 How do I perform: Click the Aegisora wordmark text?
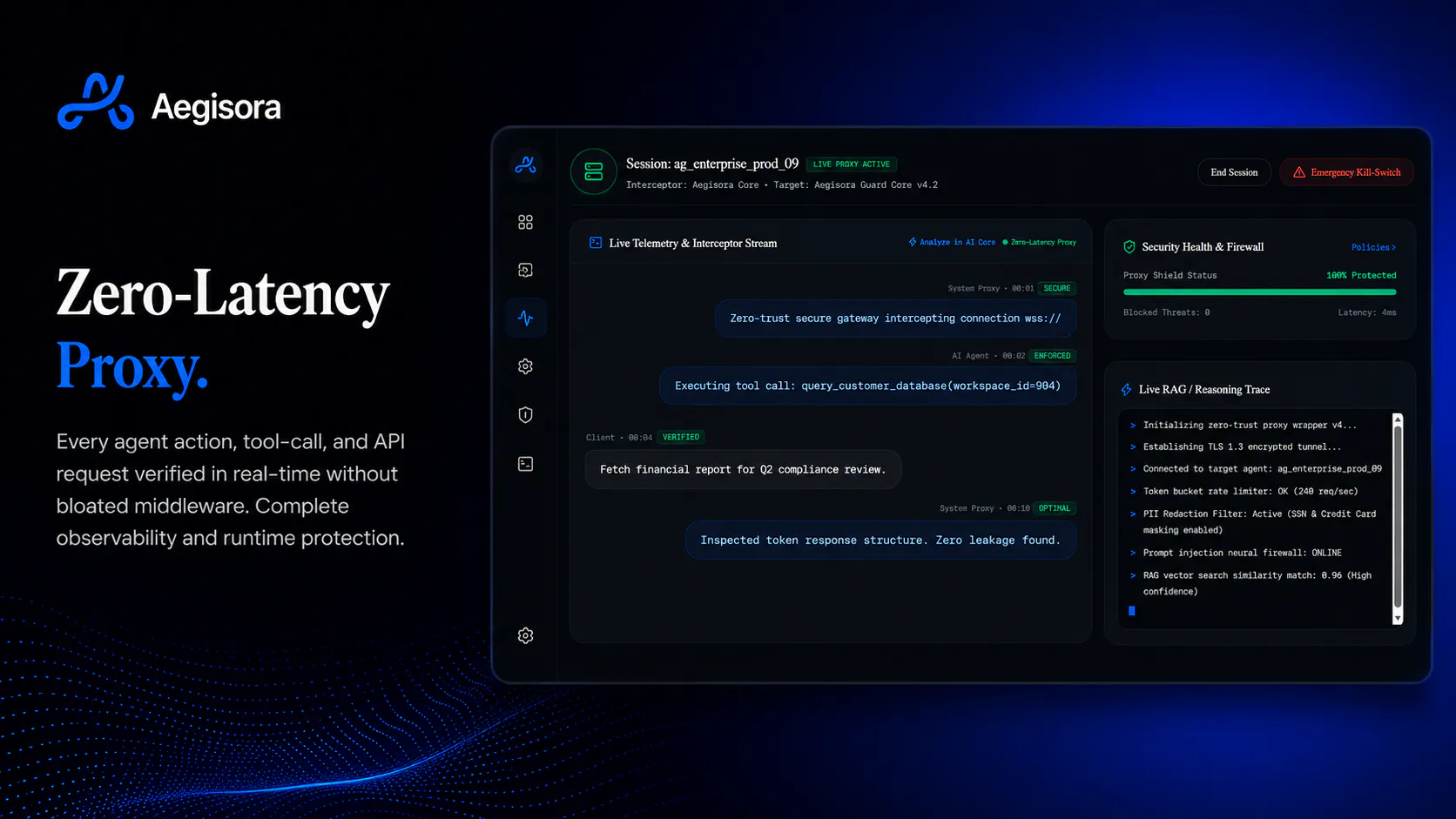coord(216,107)
